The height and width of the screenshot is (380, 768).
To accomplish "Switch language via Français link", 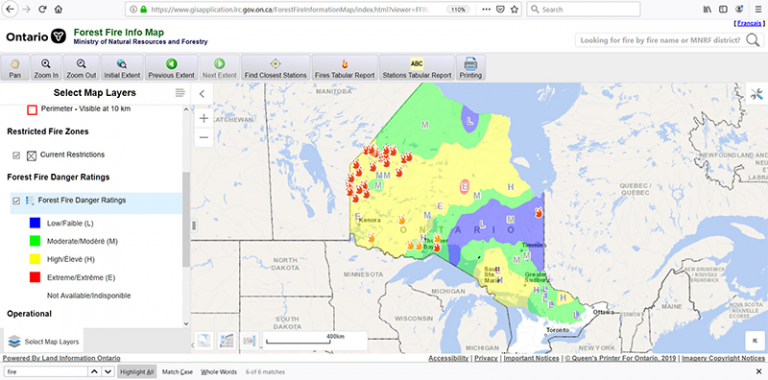I will [x=749, y=24].
